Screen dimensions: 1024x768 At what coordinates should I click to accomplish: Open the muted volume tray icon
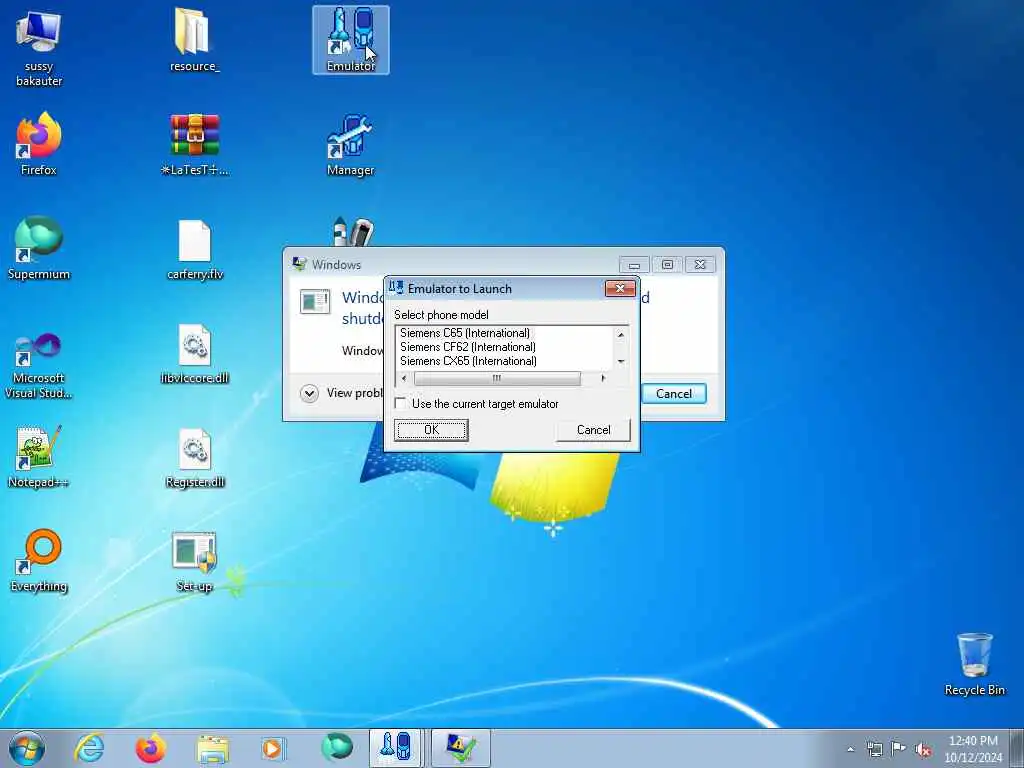(x=923, y=749)
